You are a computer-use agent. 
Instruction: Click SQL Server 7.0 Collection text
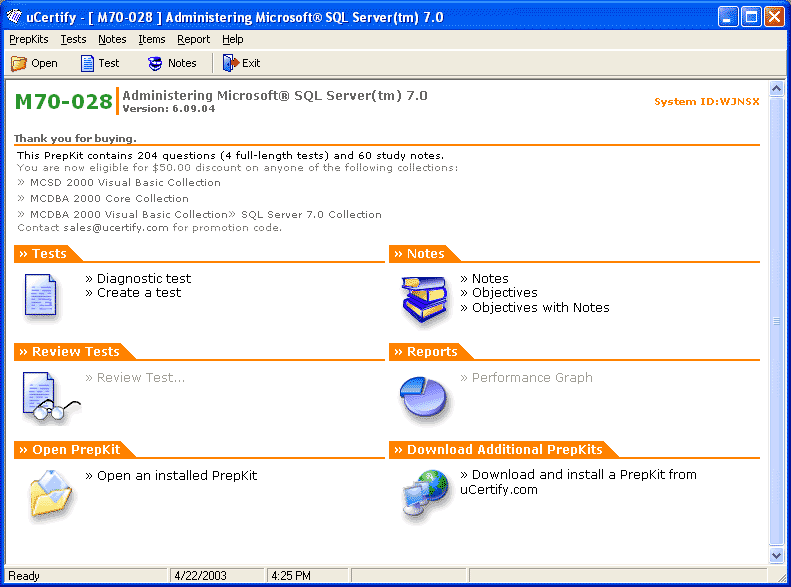(x=311, y=215)
